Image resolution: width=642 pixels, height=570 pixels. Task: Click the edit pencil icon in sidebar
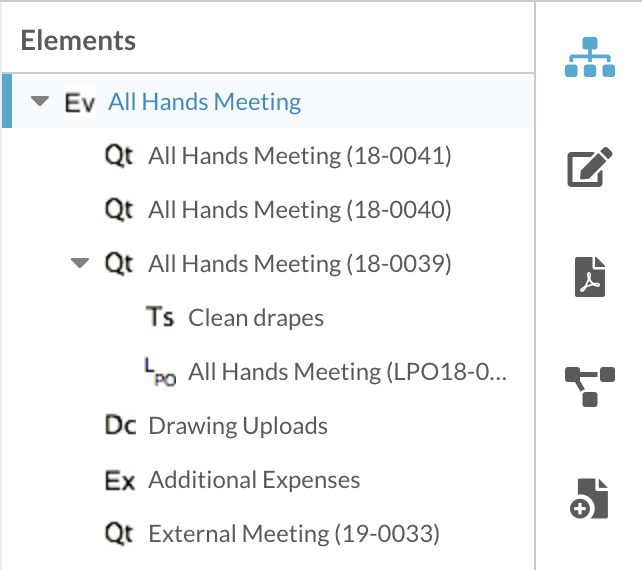click(590, 168)
